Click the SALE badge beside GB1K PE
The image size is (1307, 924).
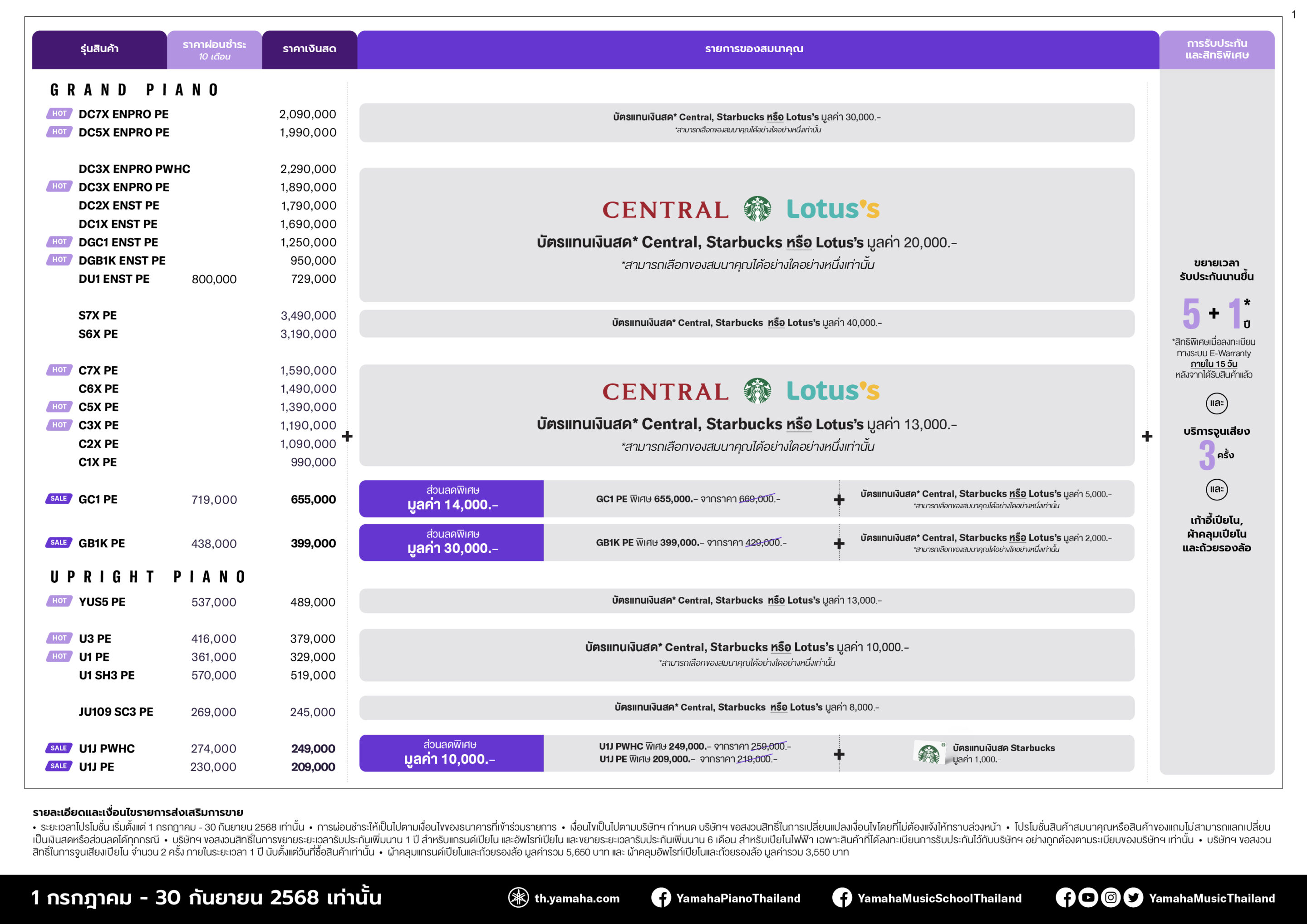pyautogui.click(x=59, y=543)
